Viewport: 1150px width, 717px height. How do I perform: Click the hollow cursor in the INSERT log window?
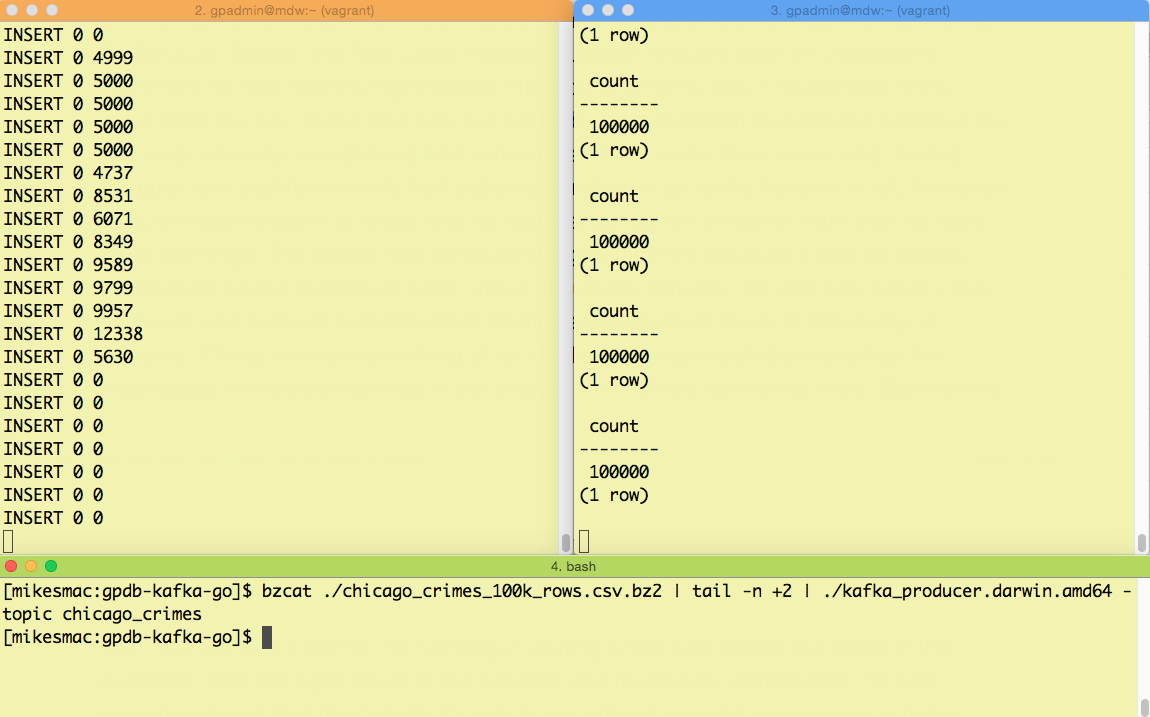click(8, 542)
